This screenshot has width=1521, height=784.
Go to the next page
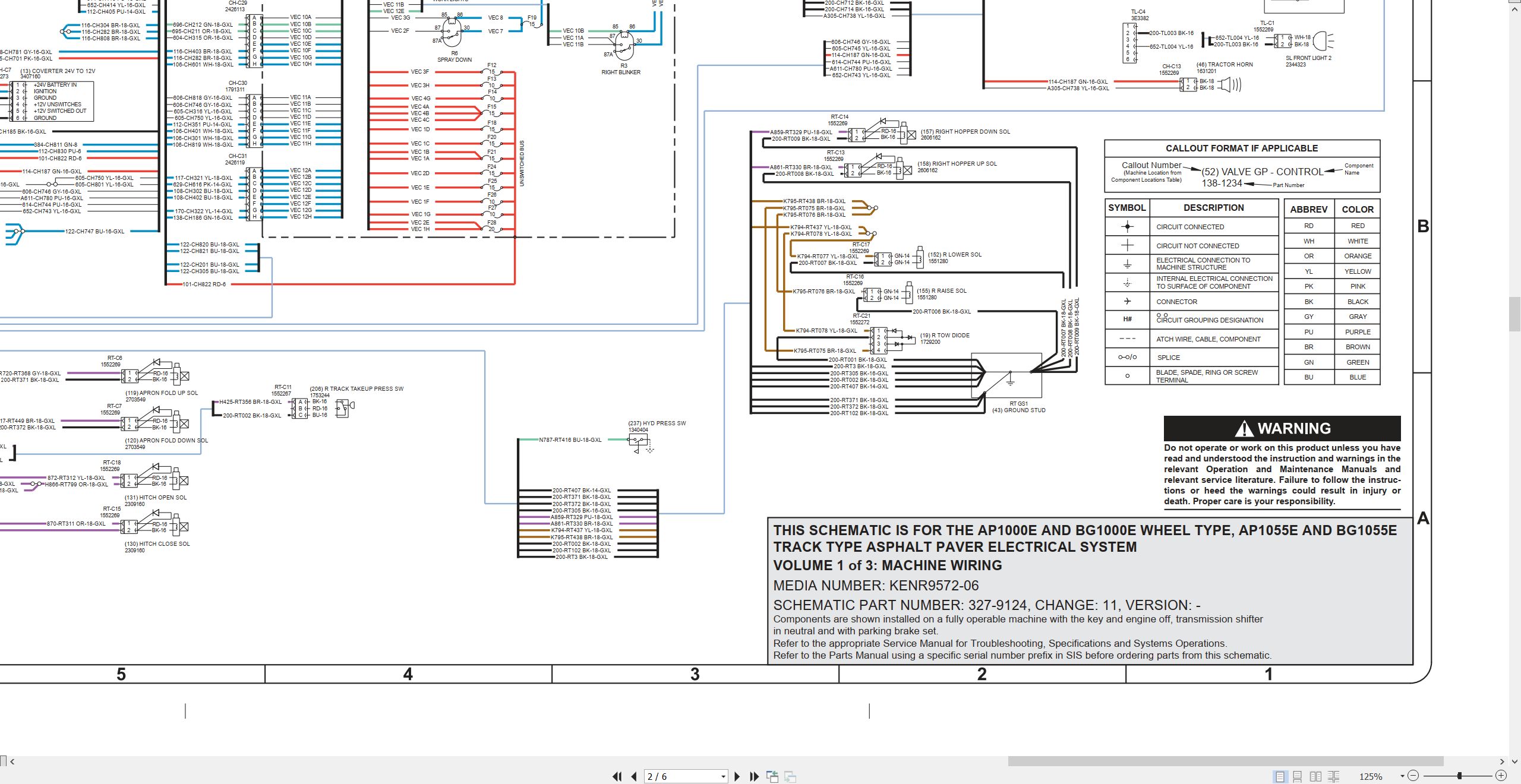coord(737,776)
